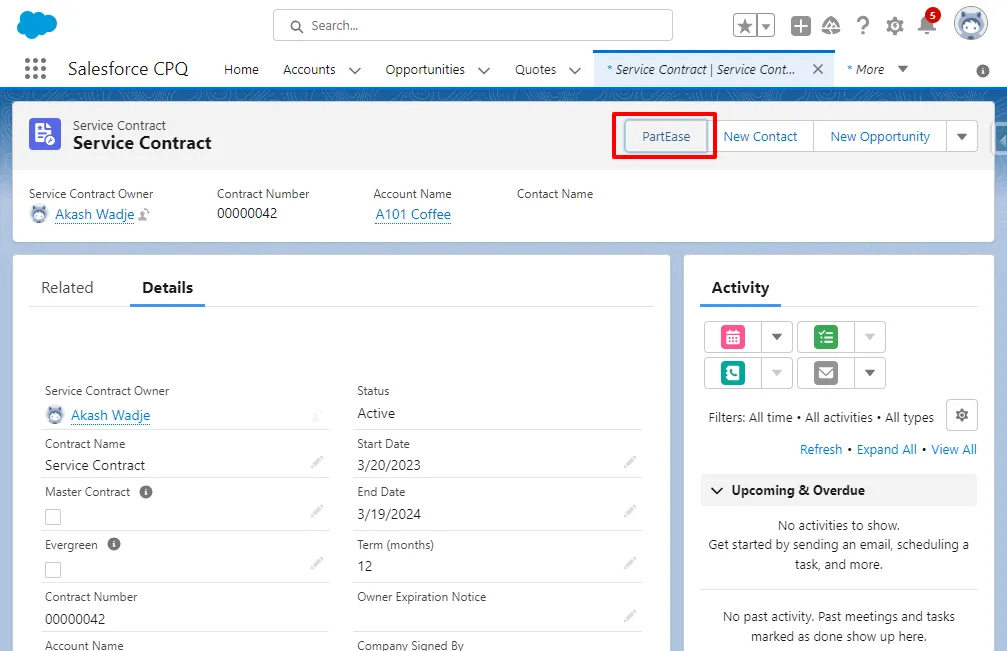
Task: Click the change owner icon next to Akash Wadje in header
Action: pos(144,214)
